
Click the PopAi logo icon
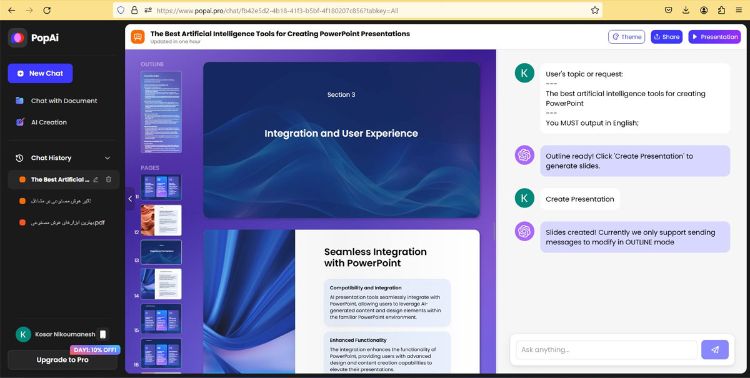coord(18,38)
